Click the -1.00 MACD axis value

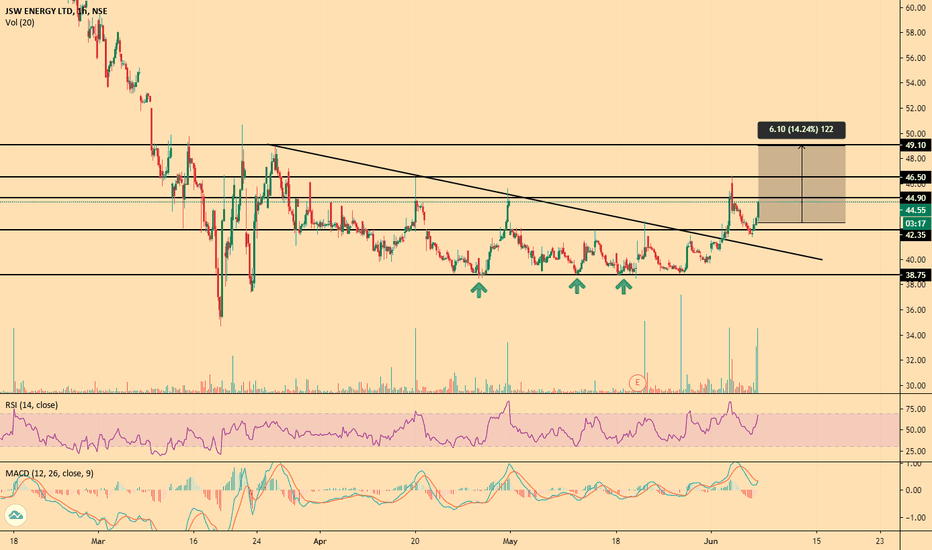[x=914, y=518]
